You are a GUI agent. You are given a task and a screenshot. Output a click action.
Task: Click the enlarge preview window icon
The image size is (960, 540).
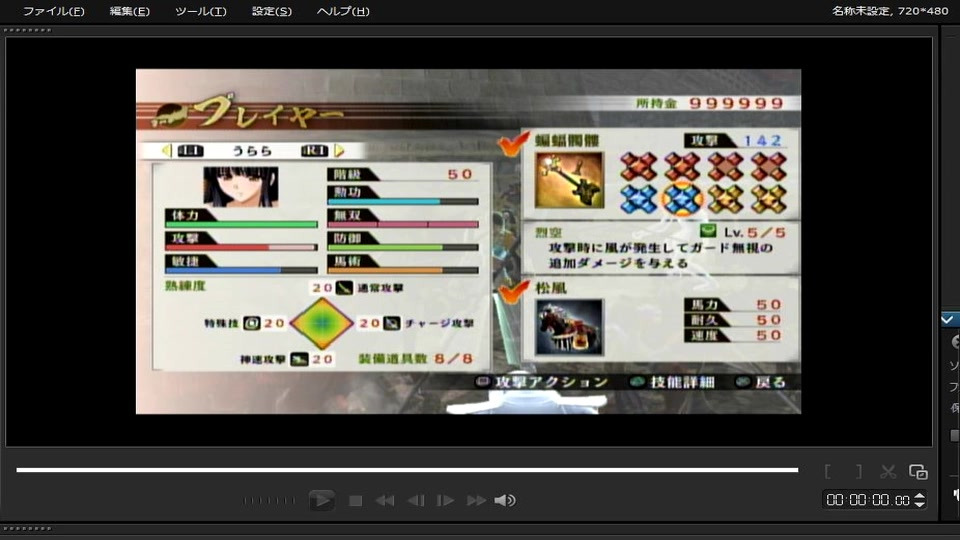918,471
